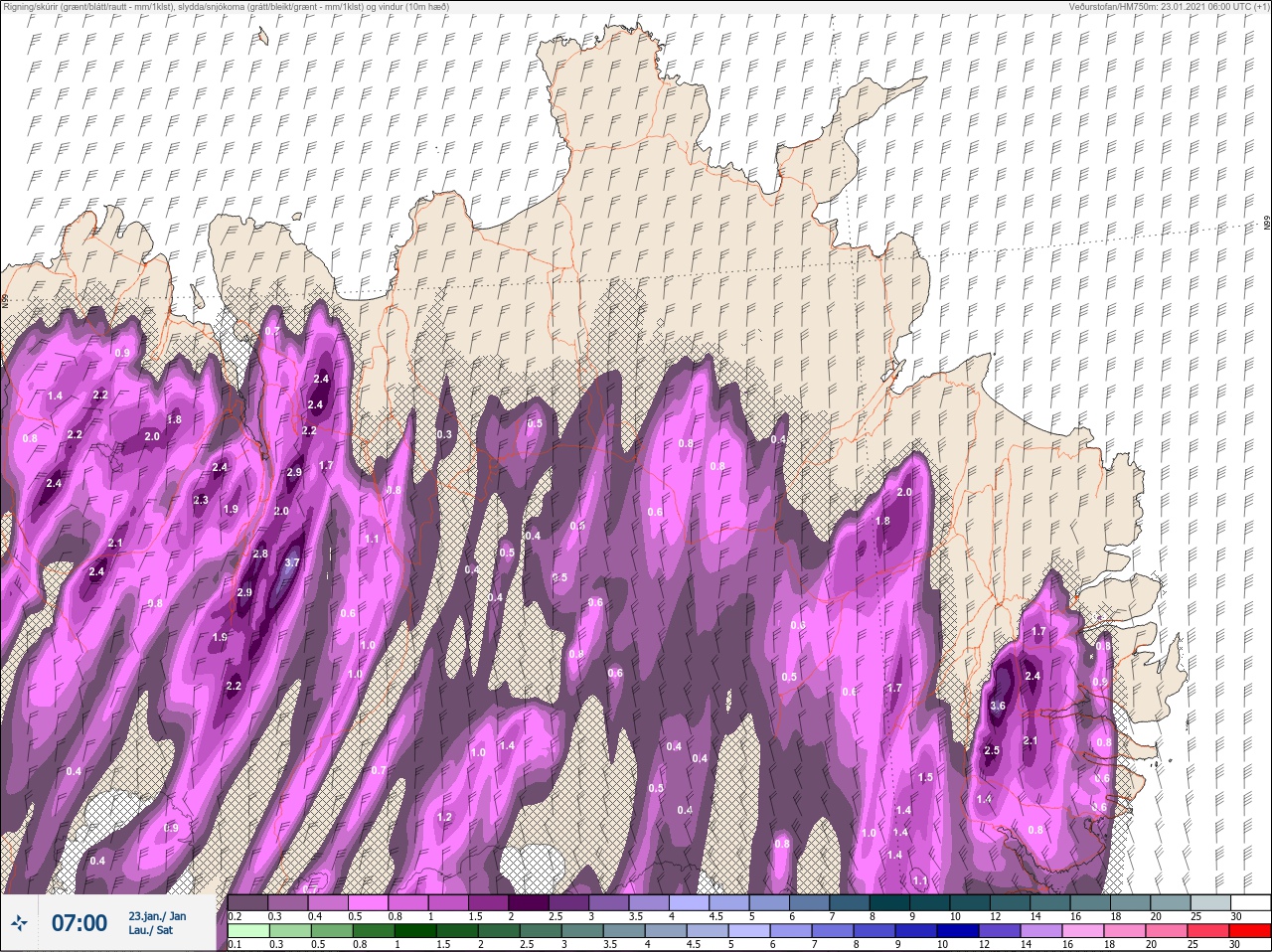Click the 2.3 precipitation value on the map
The height and width of the screenshot is (952, 1272).
point(201,500)
